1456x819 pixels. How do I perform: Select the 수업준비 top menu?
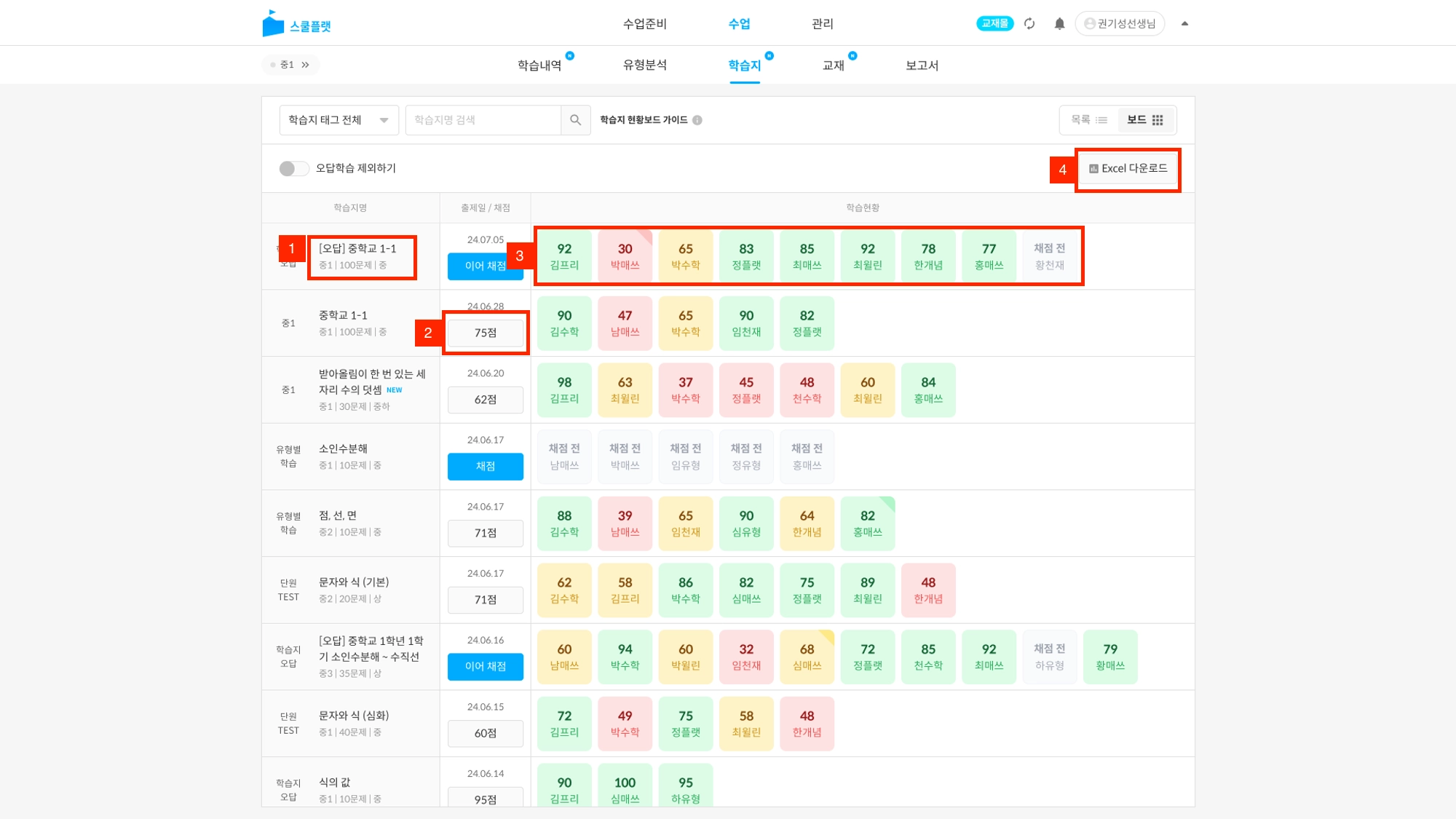point(644,24)
